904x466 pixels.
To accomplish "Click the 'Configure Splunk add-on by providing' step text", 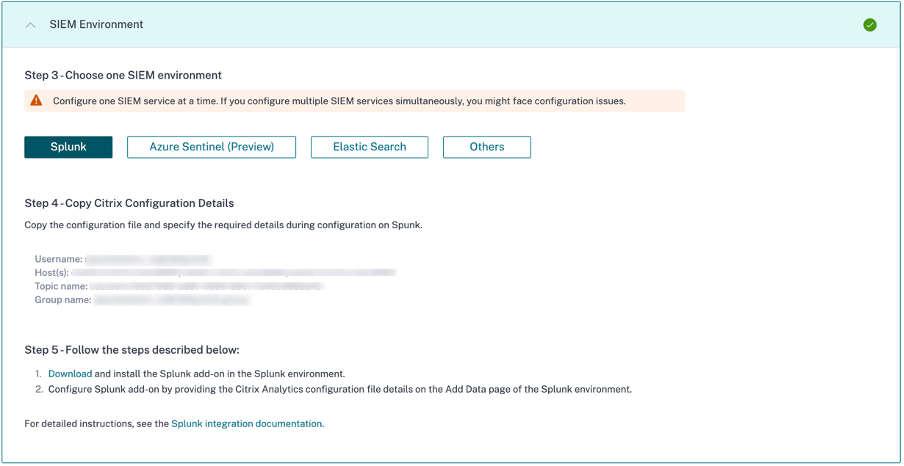I will pyautogui.click(x=340, y=389).
